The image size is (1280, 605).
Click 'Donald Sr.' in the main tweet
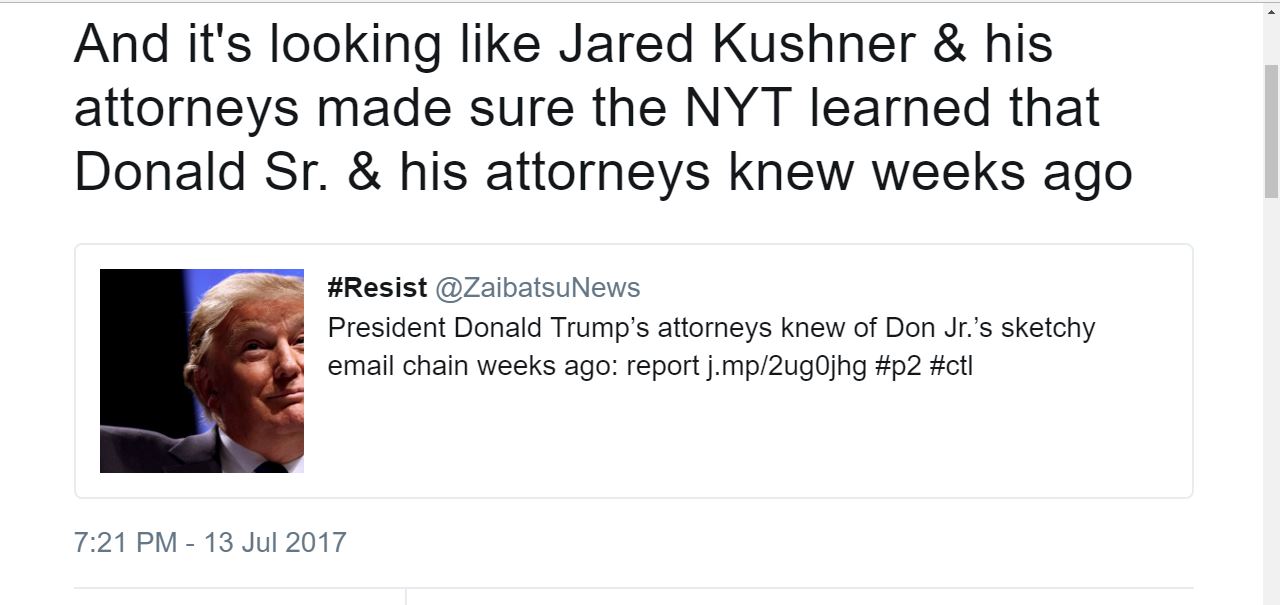tap(201, 172)
